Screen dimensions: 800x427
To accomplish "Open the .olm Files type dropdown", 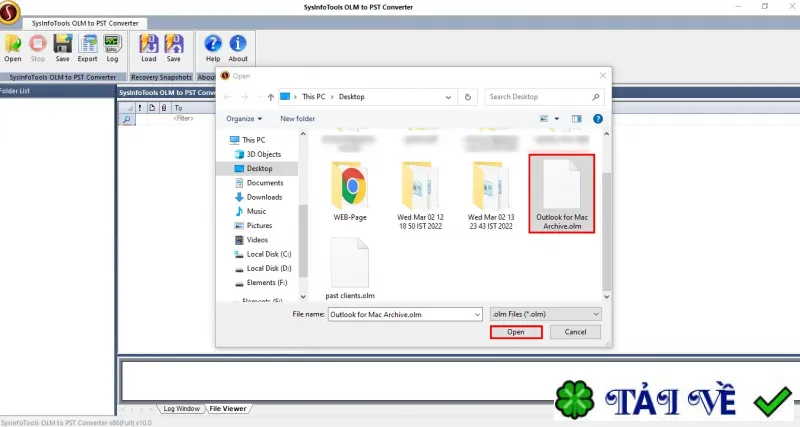I will point(545,314).
